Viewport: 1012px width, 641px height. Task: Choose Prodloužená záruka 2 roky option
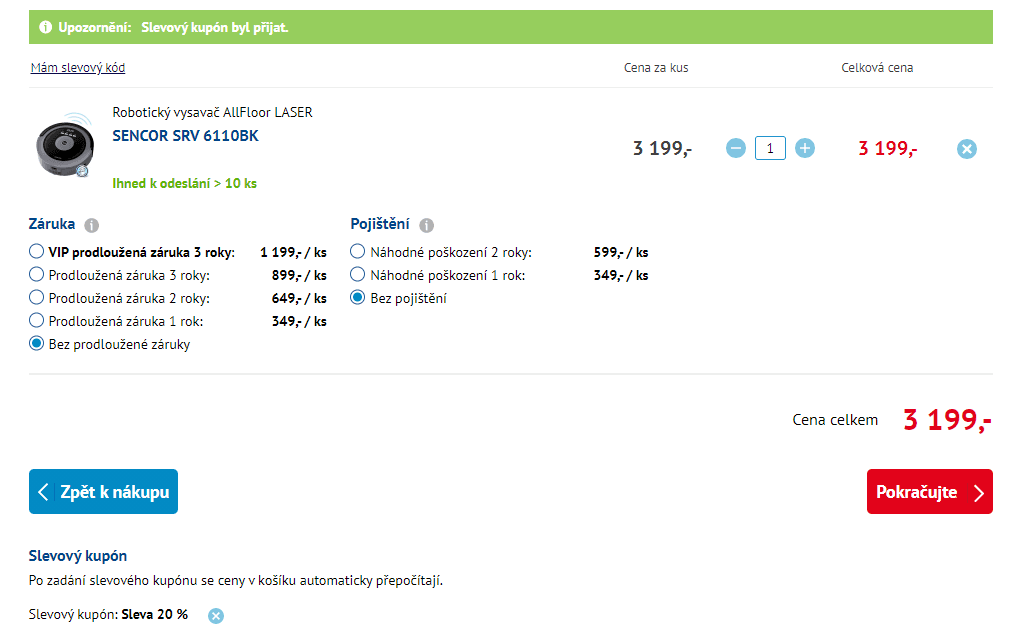click(x=37, y=298)
